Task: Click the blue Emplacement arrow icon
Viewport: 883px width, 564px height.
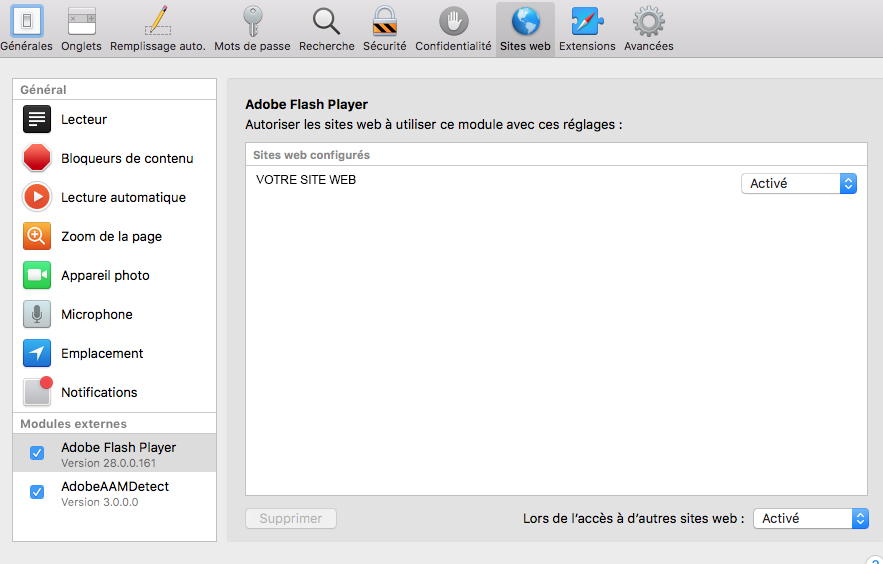Action: [37, 353]
